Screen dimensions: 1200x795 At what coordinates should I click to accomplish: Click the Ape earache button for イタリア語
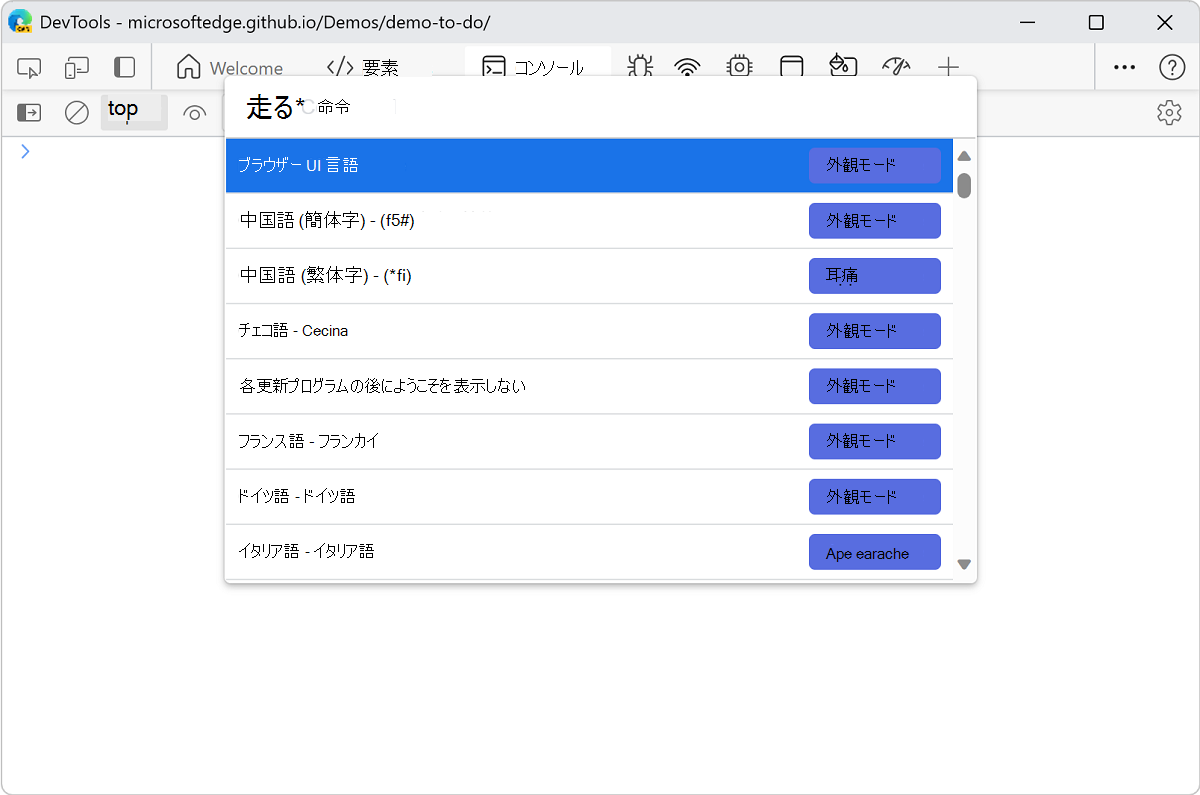pyautogui.click(x=874, y=551)
